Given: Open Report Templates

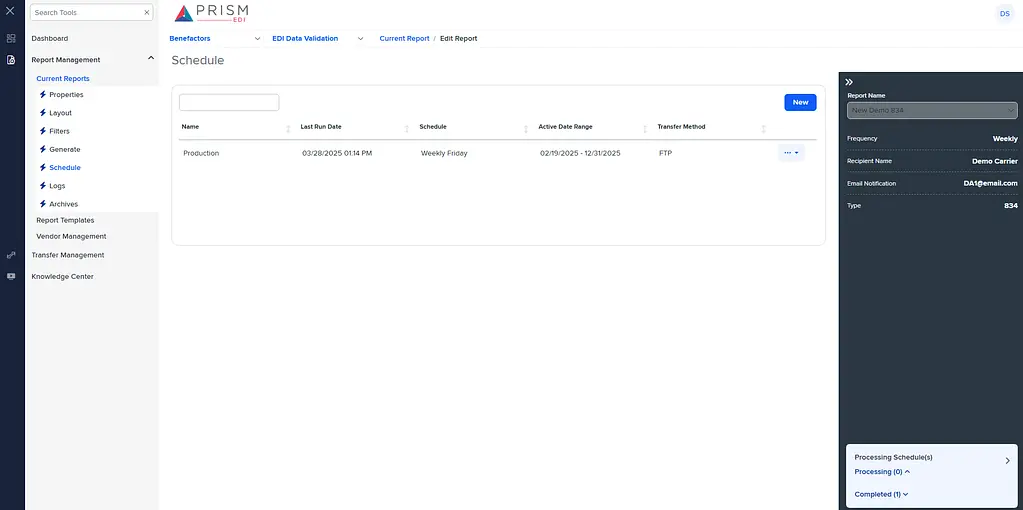Looking at the screenshot, I should pos(65,220).
